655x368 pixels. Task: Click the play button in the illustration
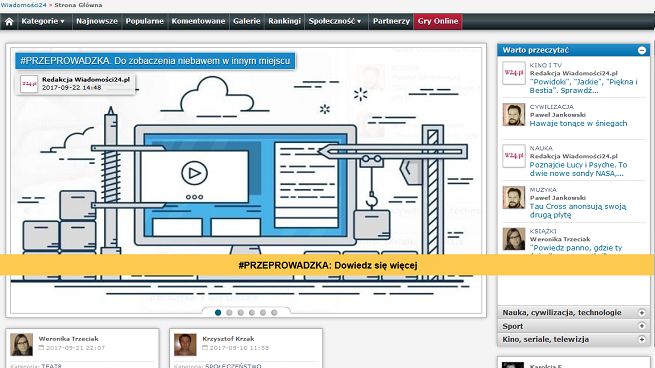pos(194,173)
